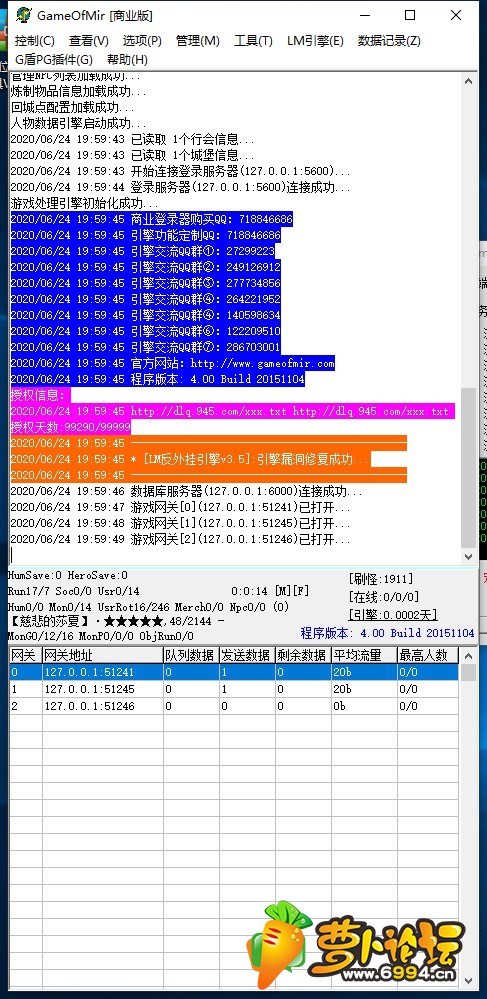Screen dimensions: 487x999
Task: Open the 管理(M) menu
Action: pos(198,41)
